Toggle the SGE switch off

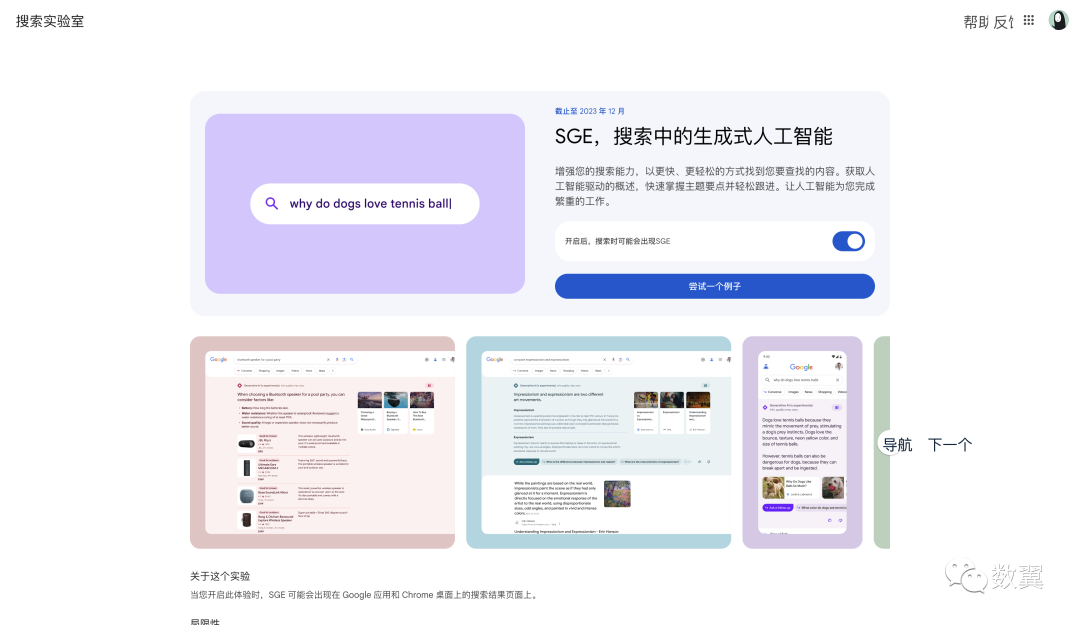click(x=849, y=241)
